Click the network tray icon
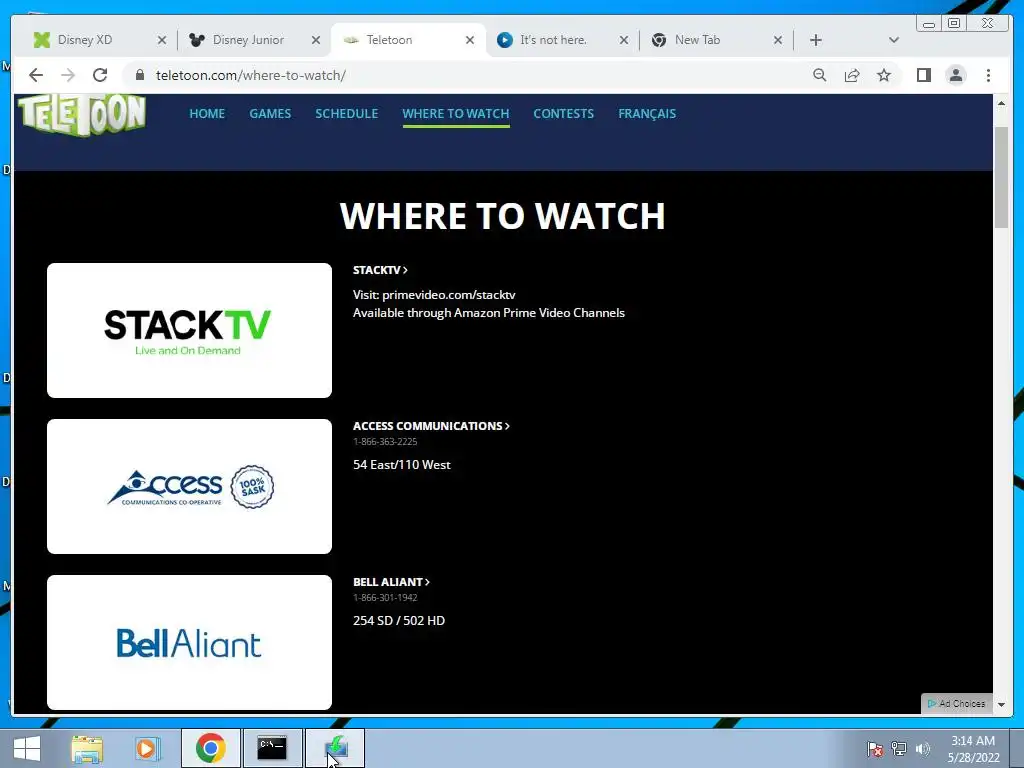1024x768 pixels. (899, 749)
